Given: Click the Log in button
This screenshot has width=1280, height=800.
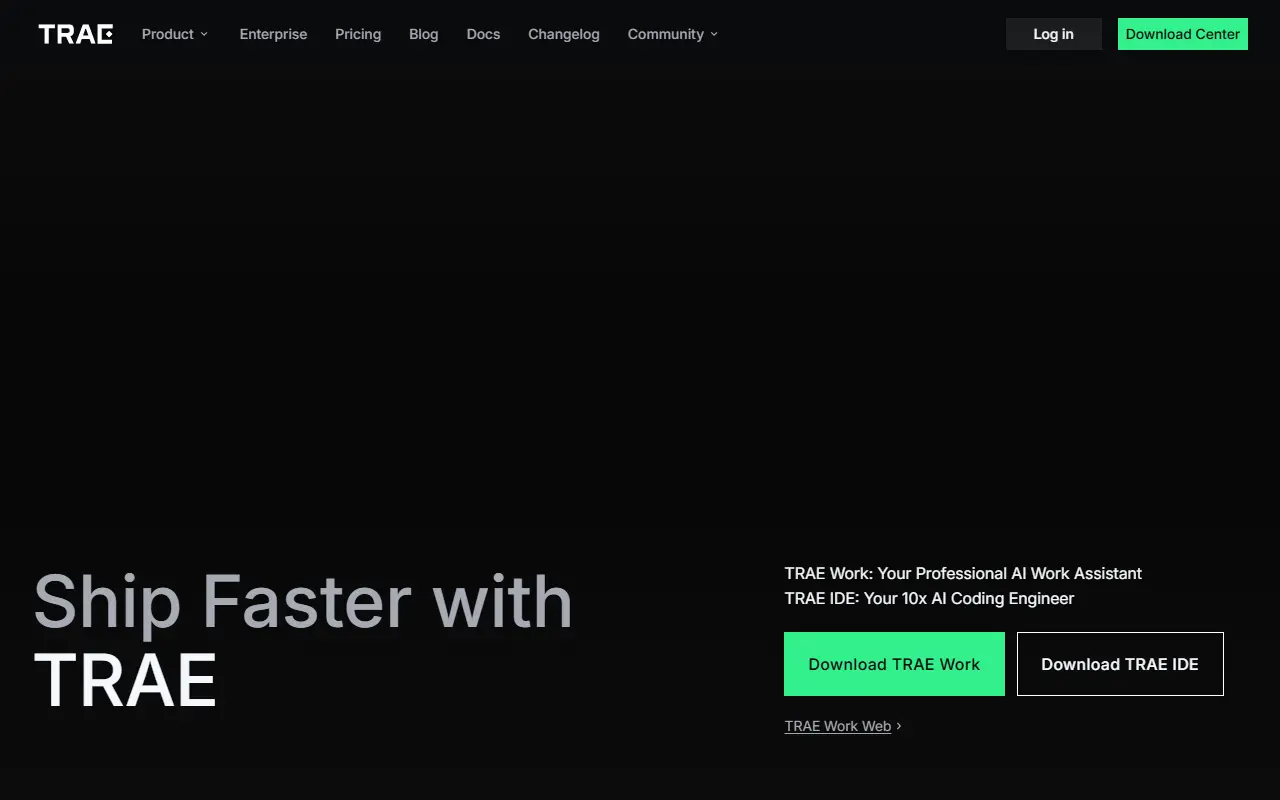Looking at the screenshot, I should click(1054, 34).
